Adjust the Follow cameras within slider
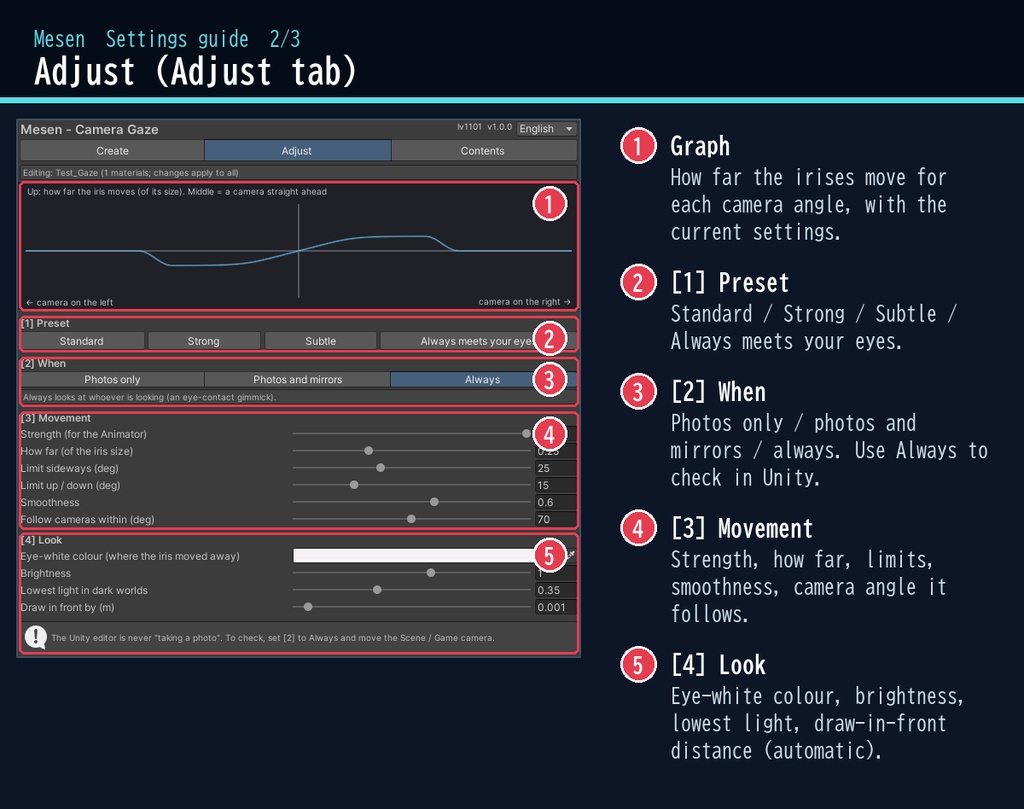 411,519
